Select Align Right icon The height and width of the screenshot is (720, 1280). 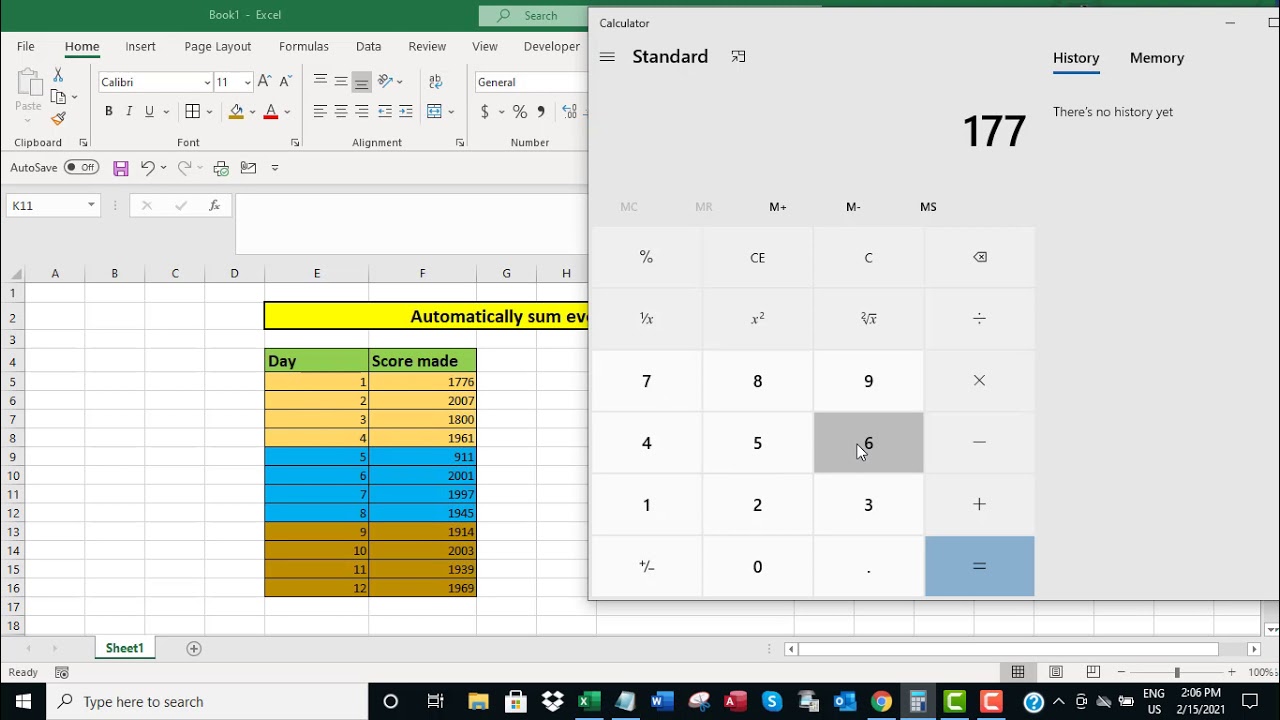tap(362, 111)
